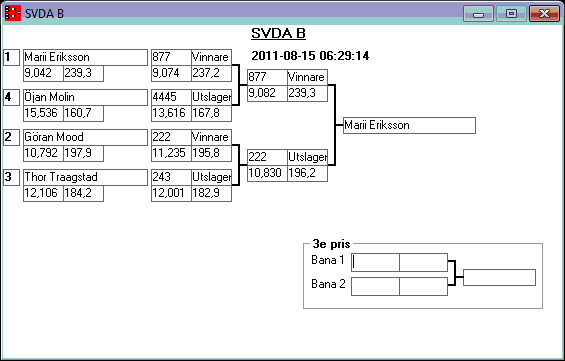Click the 9,082 time cell in semifinal

[267, 93]
